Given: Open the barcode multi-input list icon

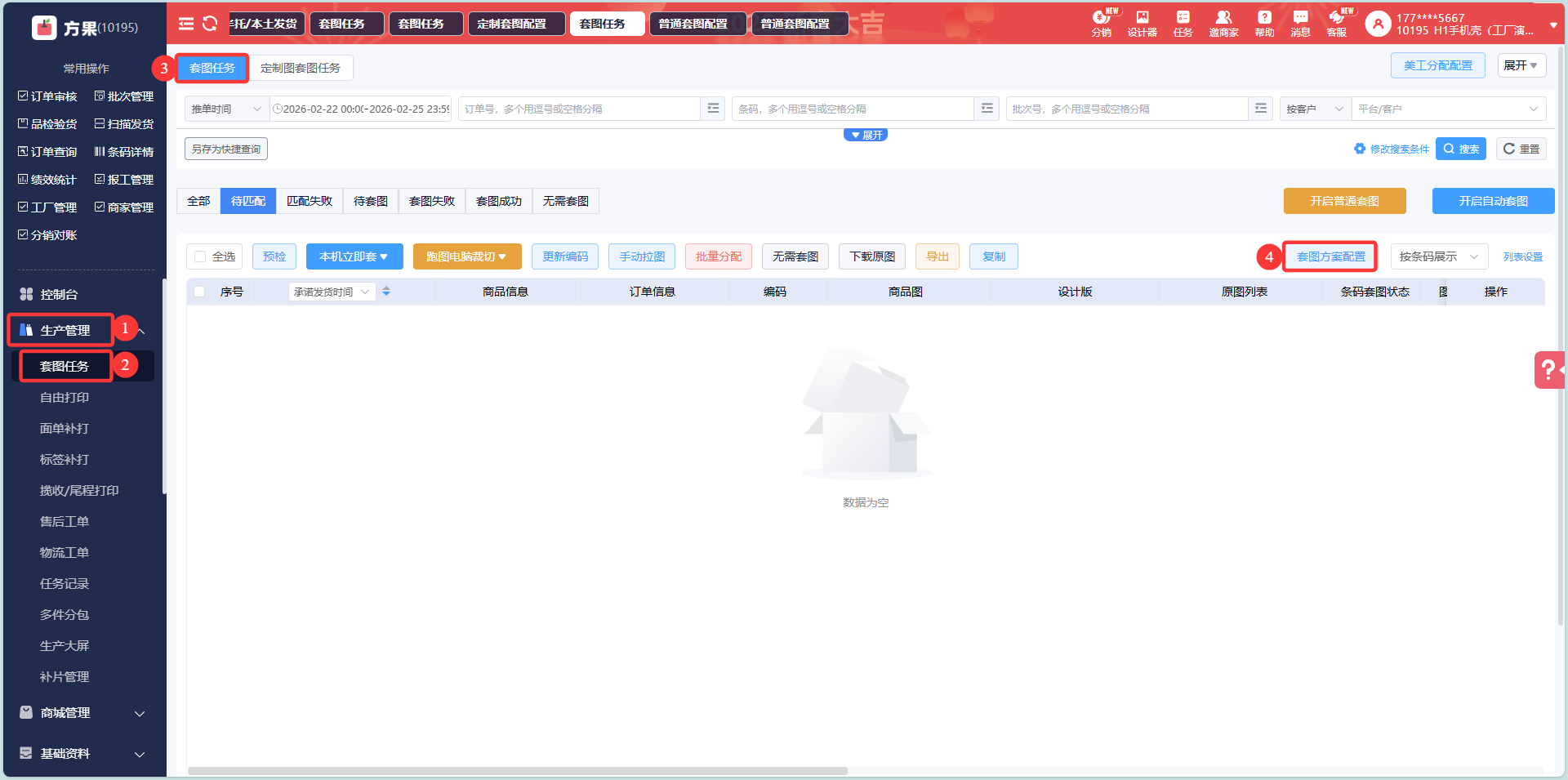Looking at the screenshot, I should pyautogui.click(x=987, y=109).
